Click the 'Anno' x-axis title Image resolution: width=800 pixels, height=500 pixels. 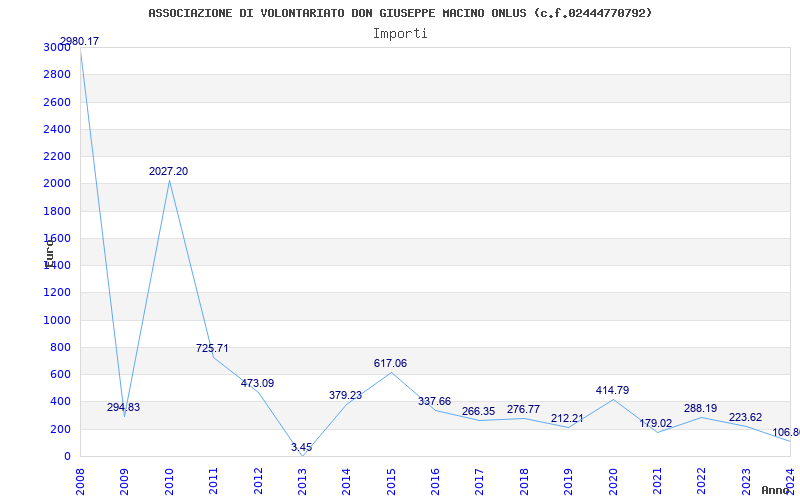coord(778,490)
